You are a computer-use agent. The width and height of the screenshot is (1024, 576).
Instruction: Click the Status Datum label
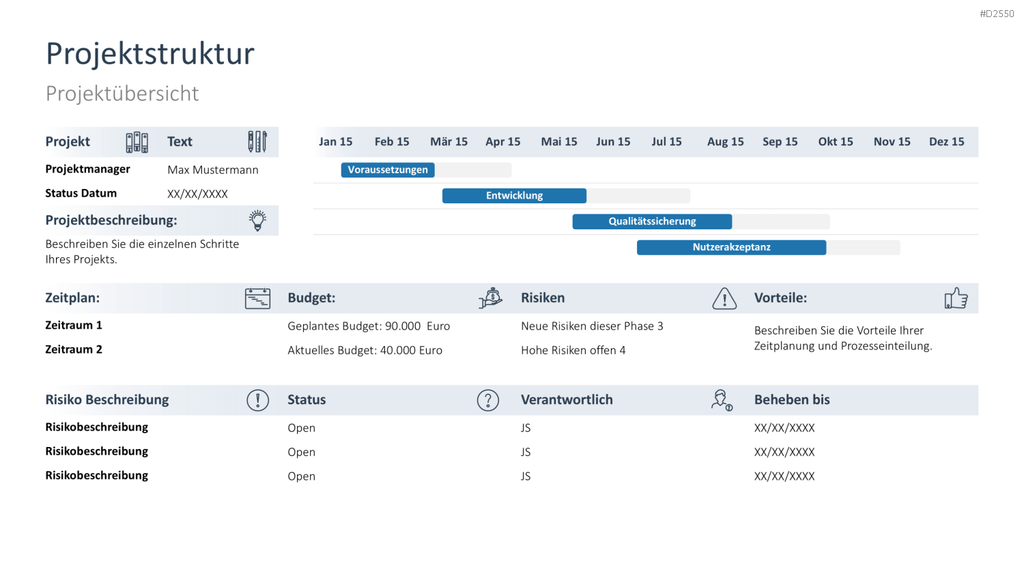(x=81, y=193)
